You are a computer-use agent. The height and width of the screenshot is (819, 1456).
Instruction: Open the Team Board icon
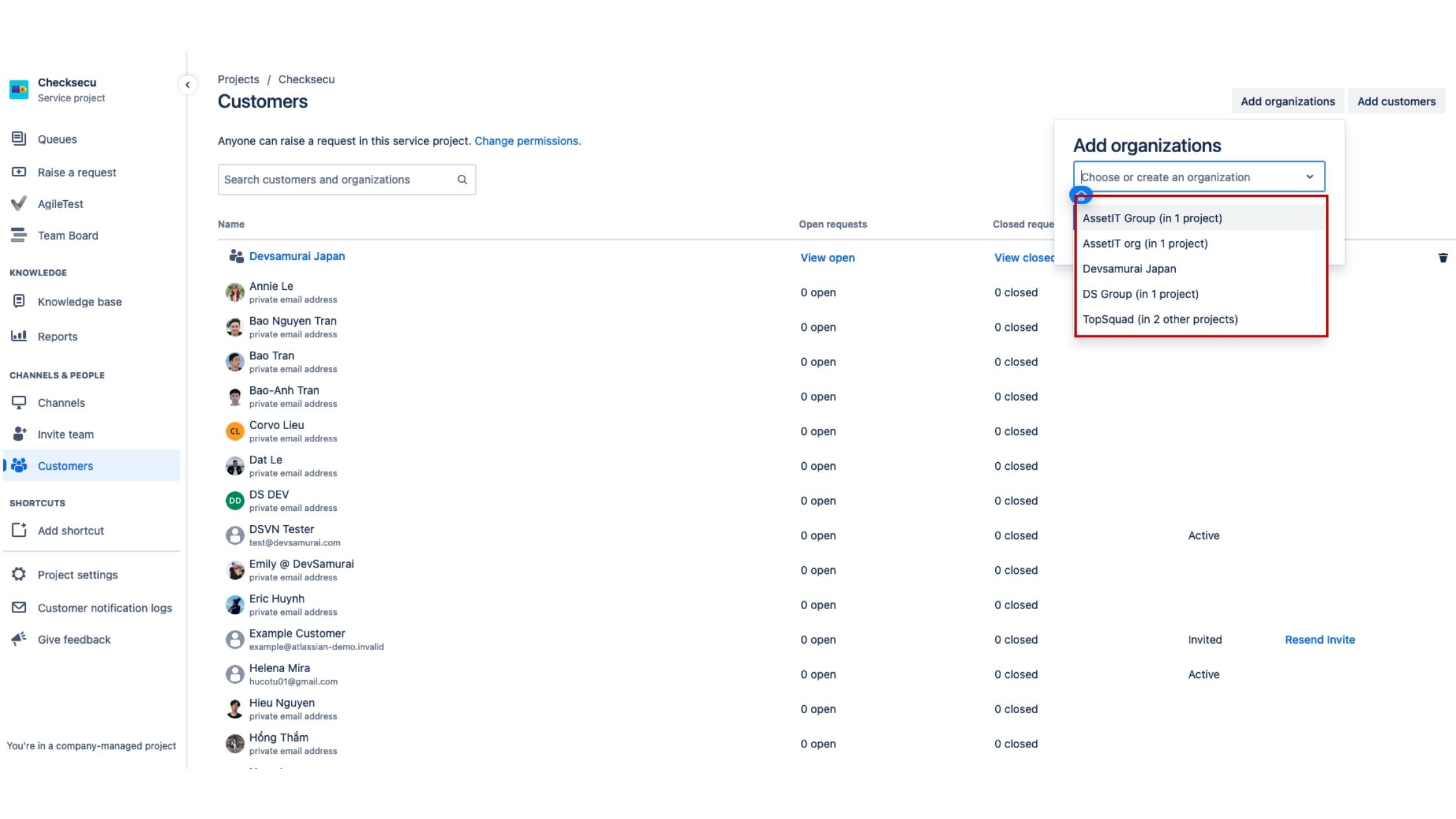point(19,235)
